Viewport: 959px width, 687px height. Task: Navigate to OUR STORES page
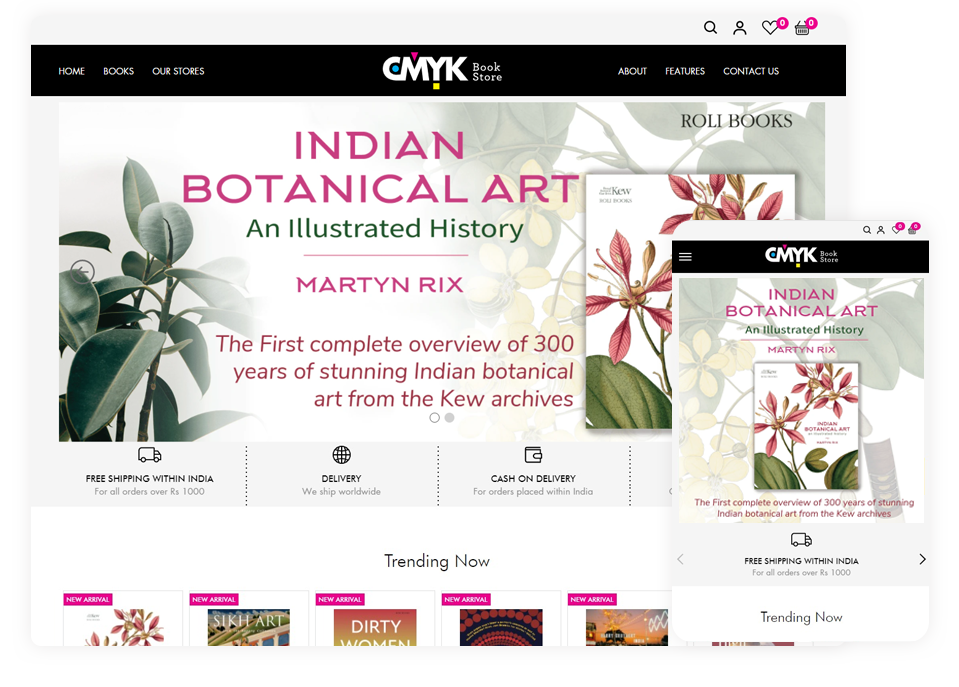[x=178, y=71]
